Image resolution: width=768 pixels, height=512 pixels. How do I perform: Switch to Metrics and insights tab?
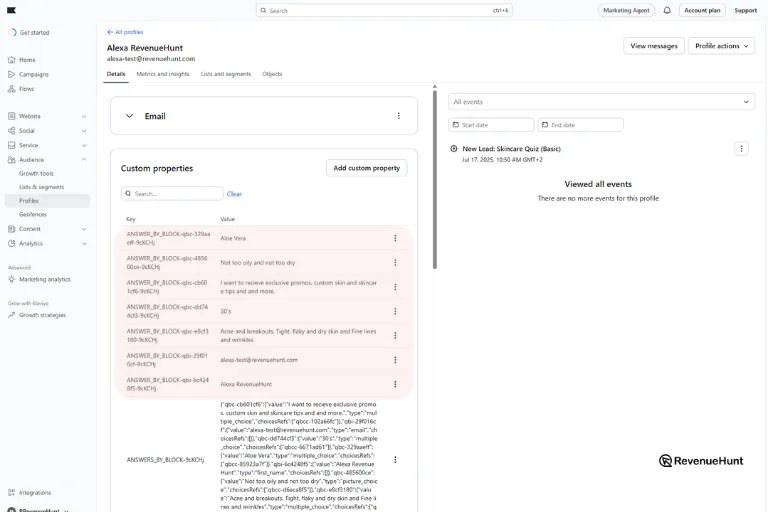163,74
